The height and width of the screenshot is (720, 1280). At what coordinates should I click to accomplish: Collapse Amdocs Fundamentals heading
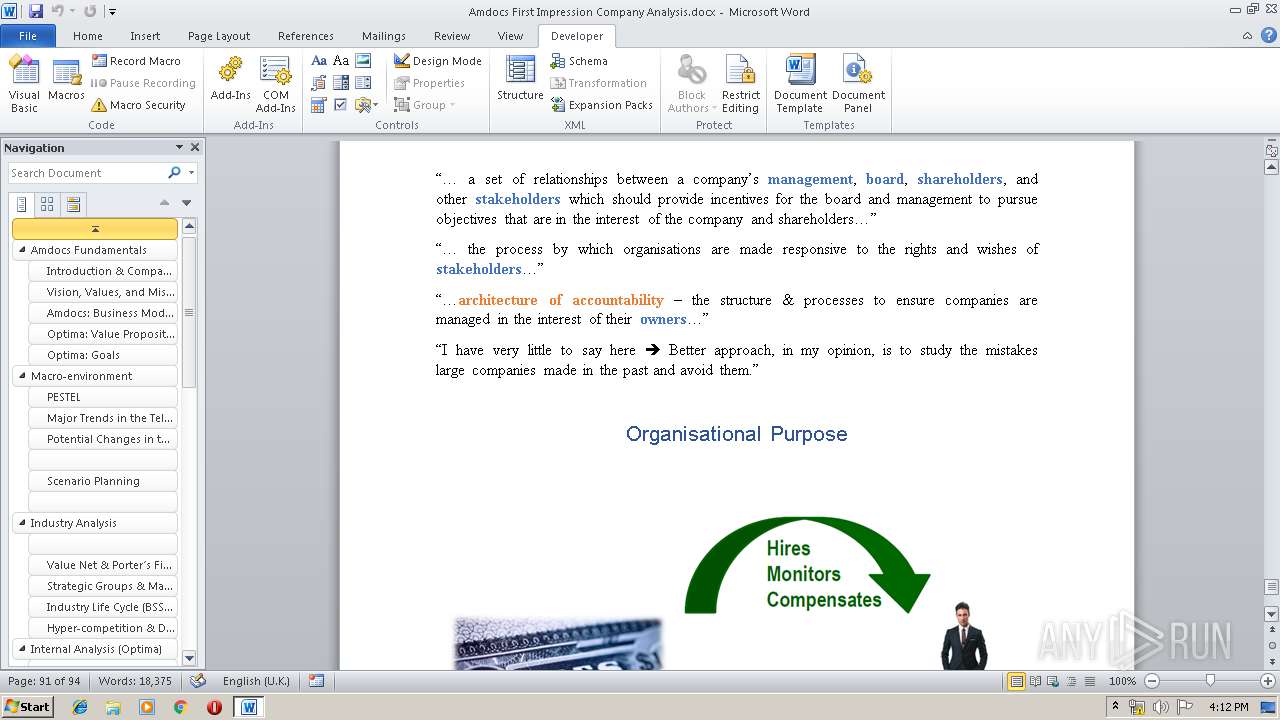tap(22, 250)
